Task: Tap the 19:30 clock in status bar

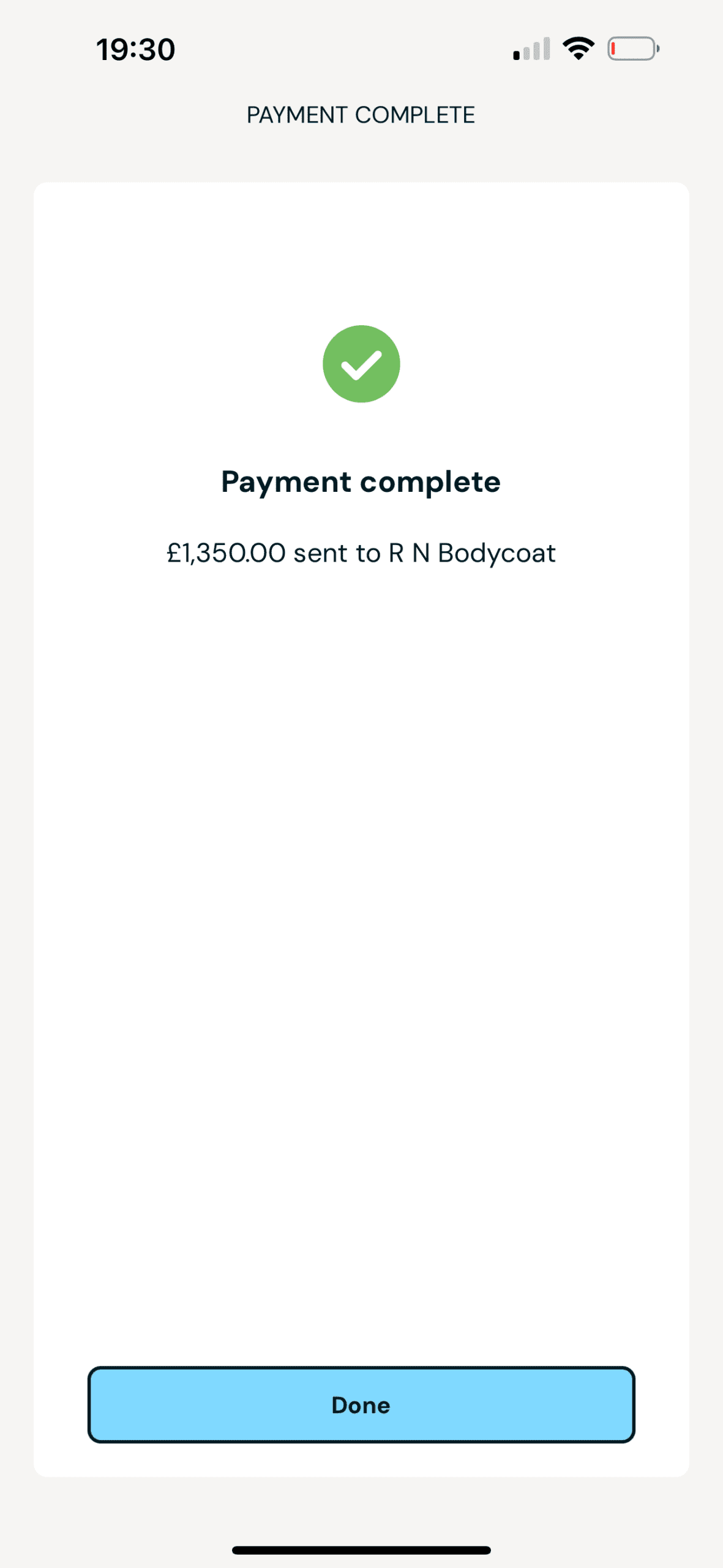Action: 135,50
